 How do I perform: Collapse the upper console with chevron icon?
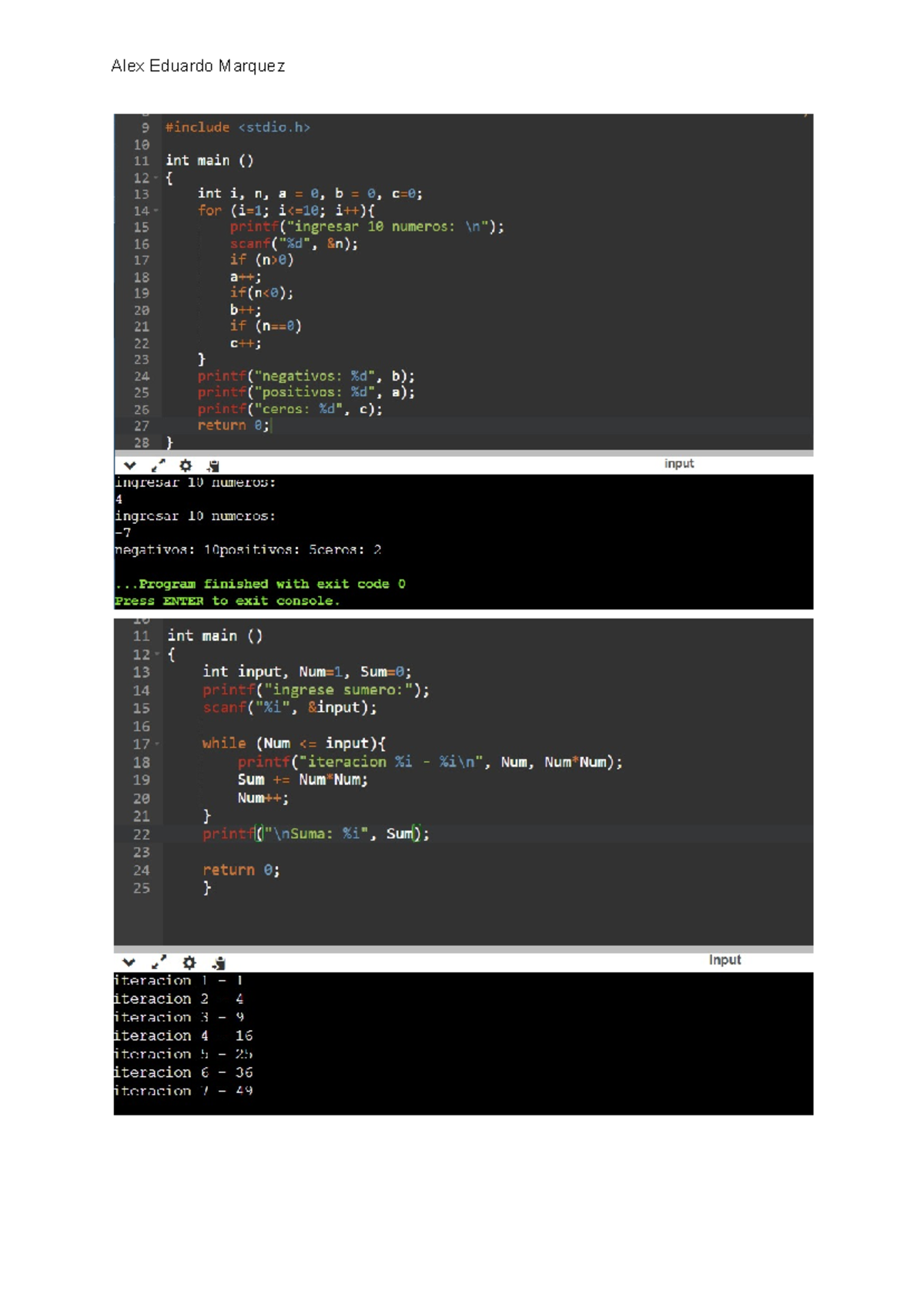pyautogui.click(x=129, y=465)
